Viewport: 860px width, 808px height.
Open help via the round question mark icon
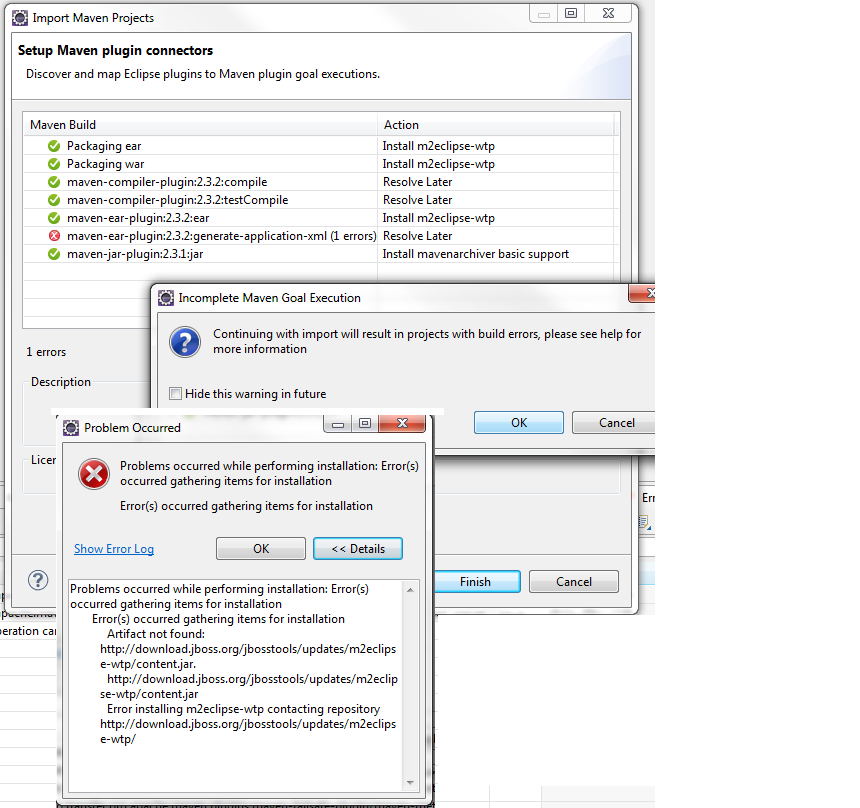click(x=38, y=580)
